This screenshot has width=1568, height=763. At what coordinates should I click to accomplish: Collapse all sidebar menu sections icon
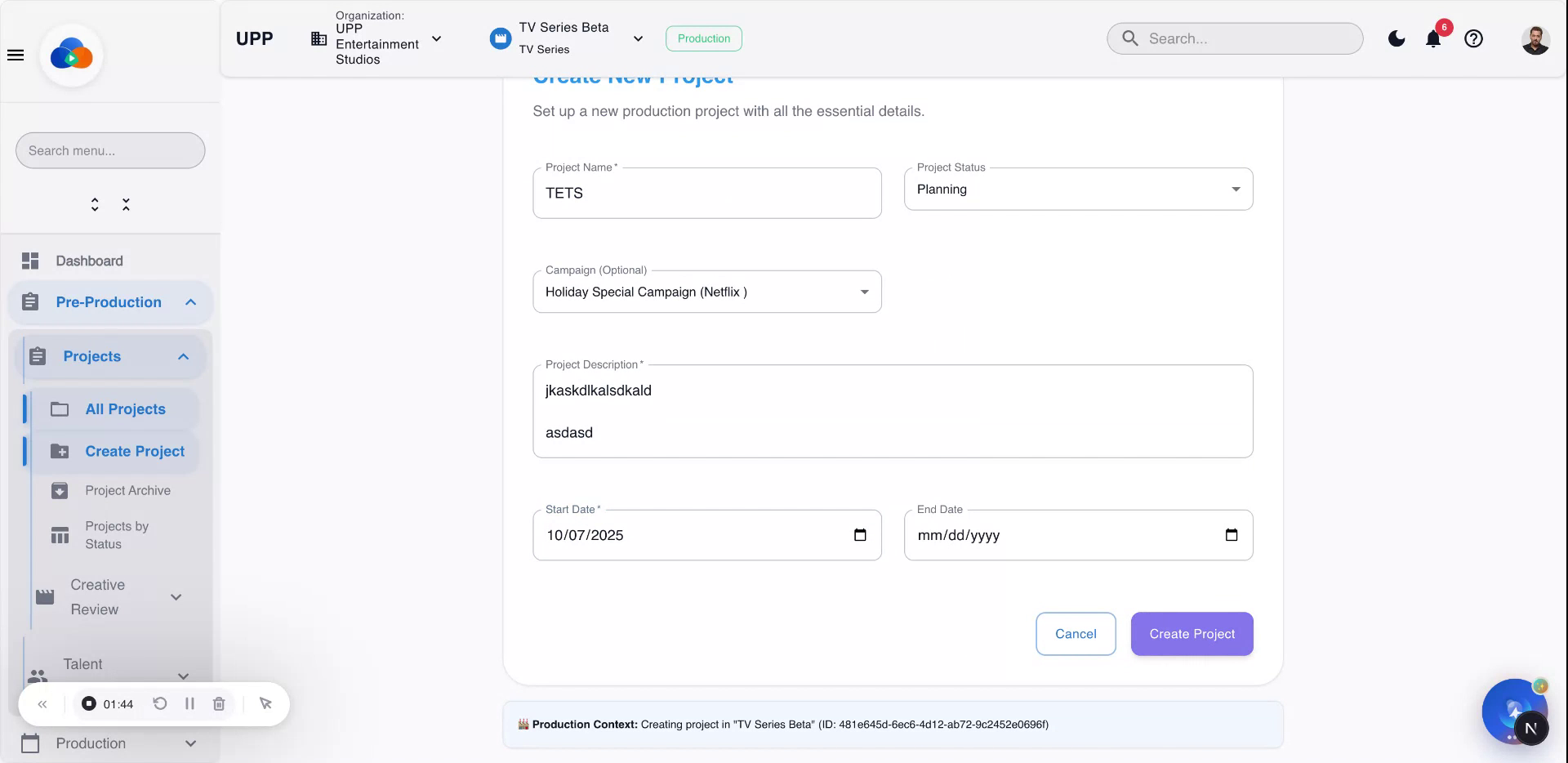tap(126, 204)
